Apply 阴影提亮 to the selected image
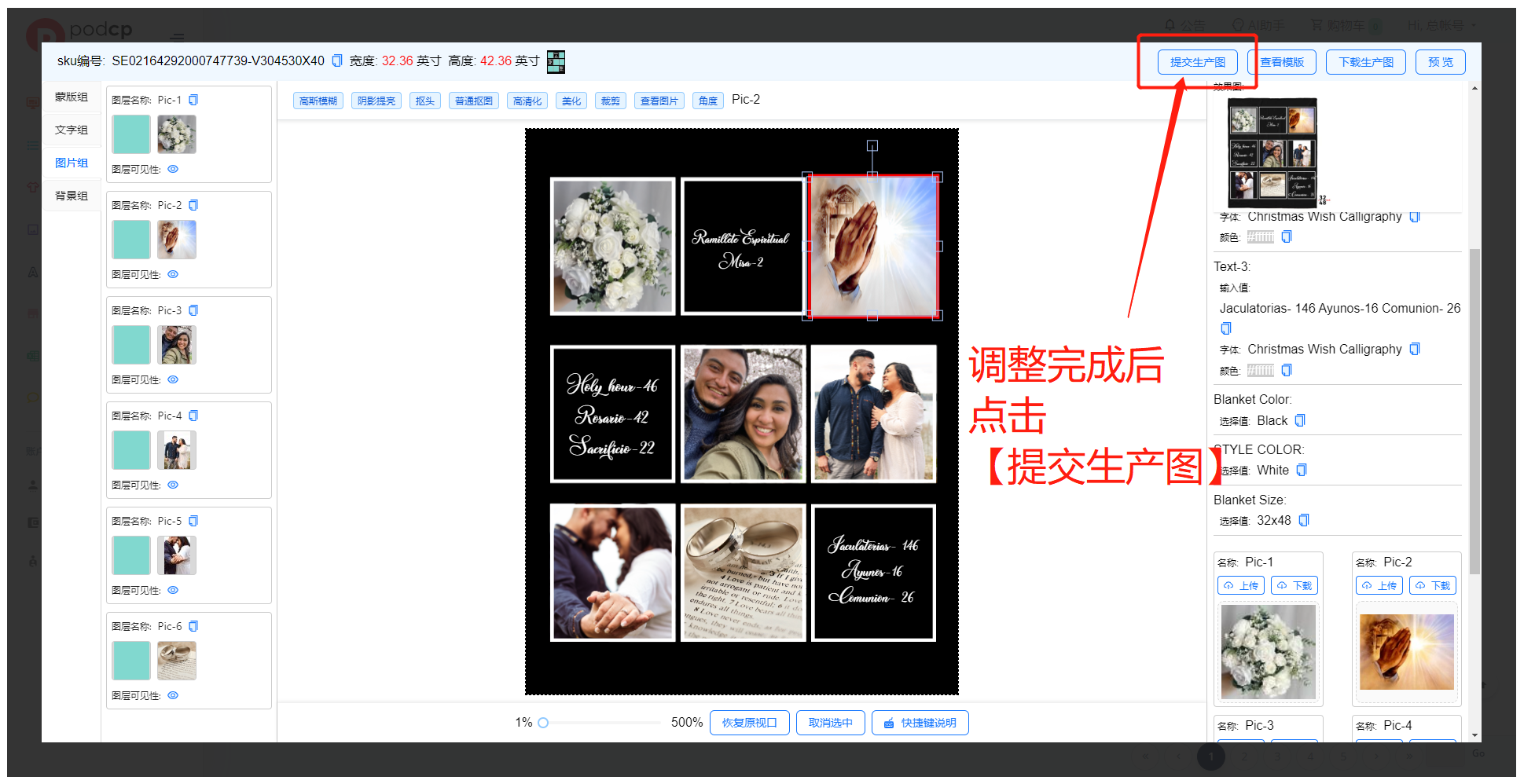Screen dimensions: 1524x784 click(x=376, y=101)
